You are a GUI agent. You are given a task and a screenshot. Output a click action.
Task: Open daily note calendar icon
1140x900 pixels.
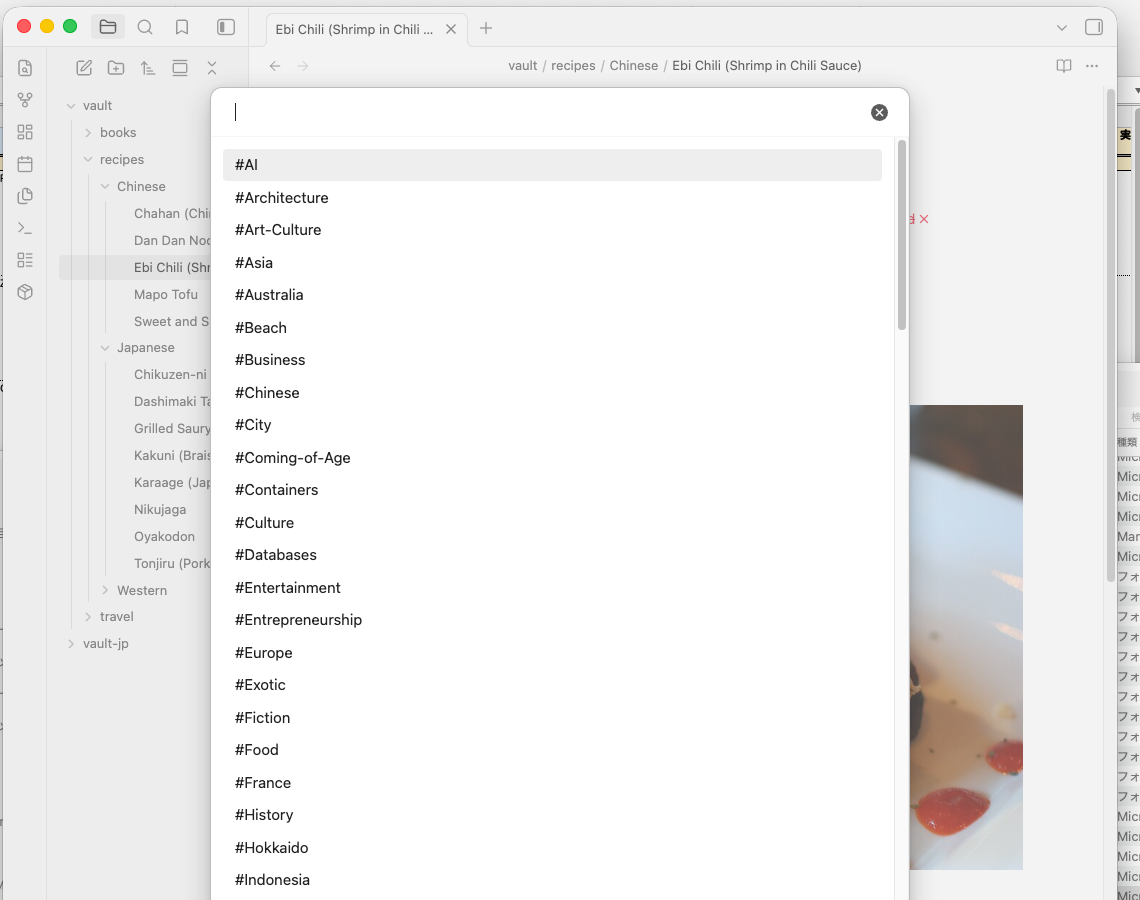(25, 164)
